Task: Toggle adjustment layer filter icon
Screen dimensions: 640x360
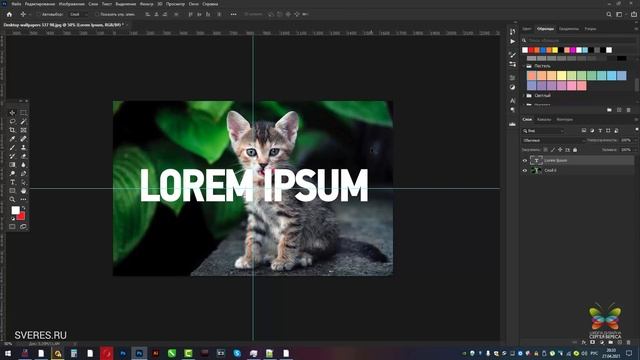Action: [592, 131]
